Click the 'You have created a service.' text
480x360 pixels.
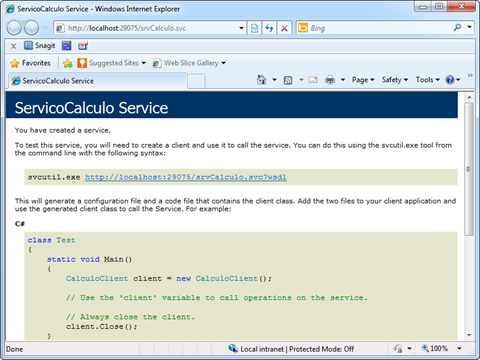click(63, 130)
